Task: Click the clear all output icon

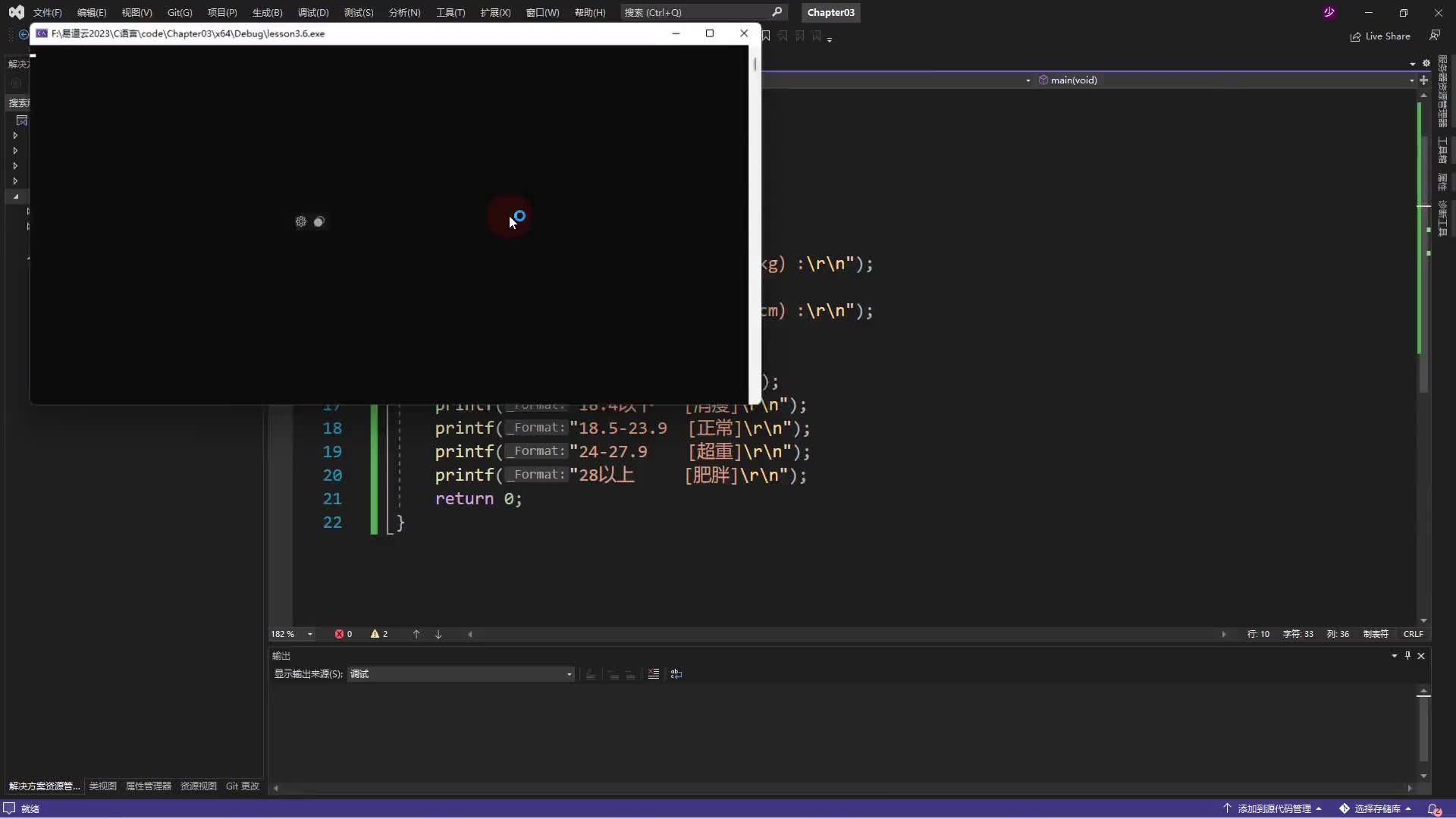Action: (654, 674)
